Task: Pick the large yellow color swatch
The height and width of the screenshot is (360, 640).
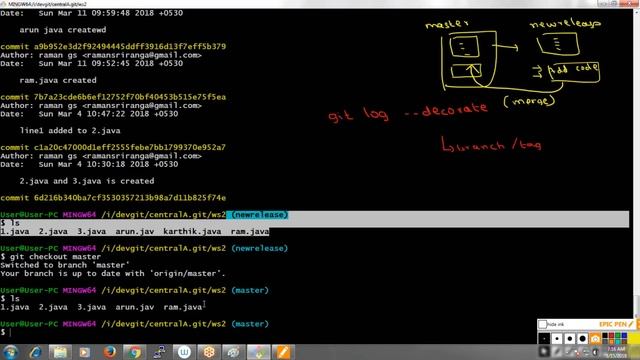Action: click(634, 338)
